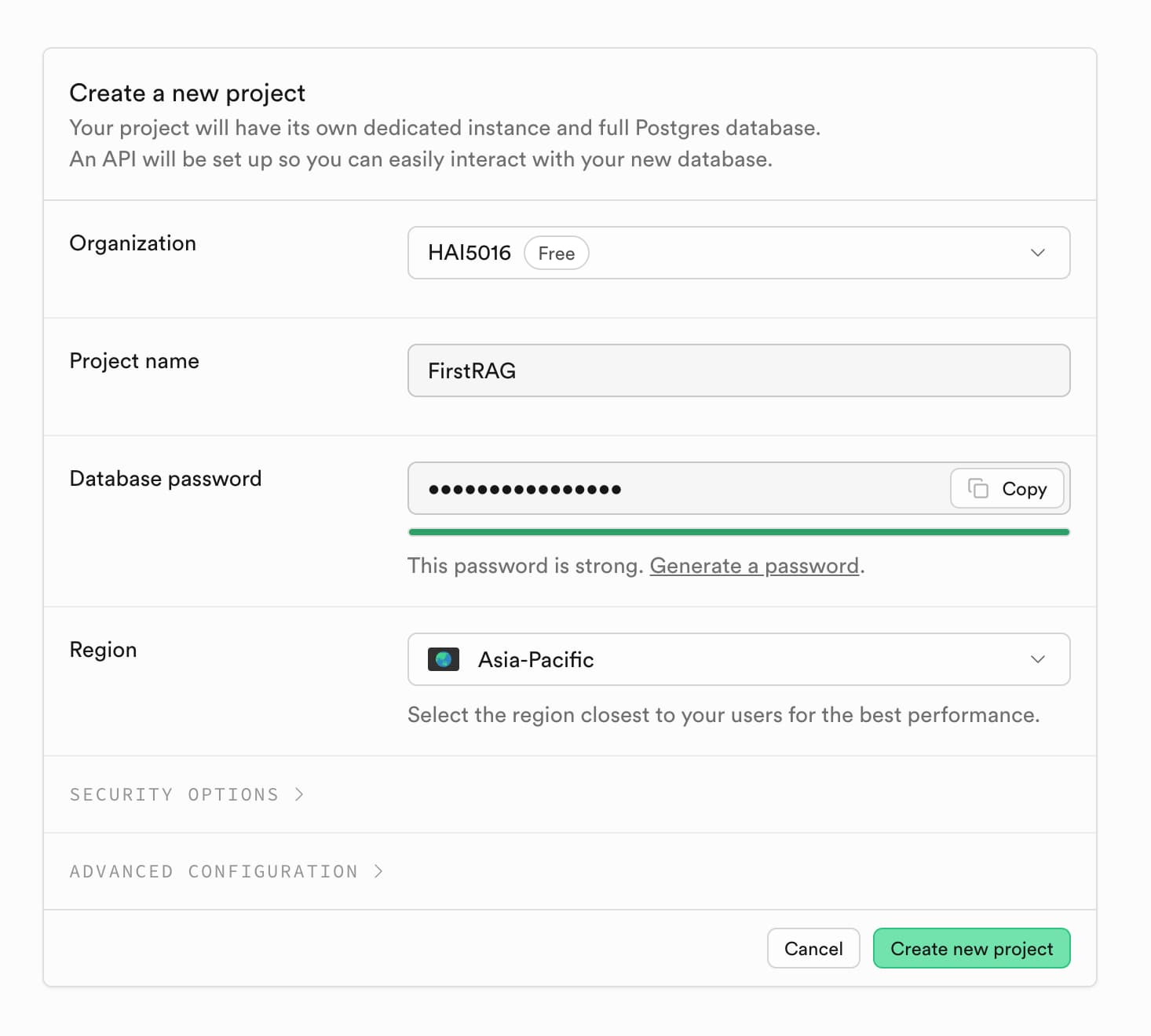Click the chevron arrow in Organization field
This screenshot has height=1036, width=1151.
coord(1037,253)
